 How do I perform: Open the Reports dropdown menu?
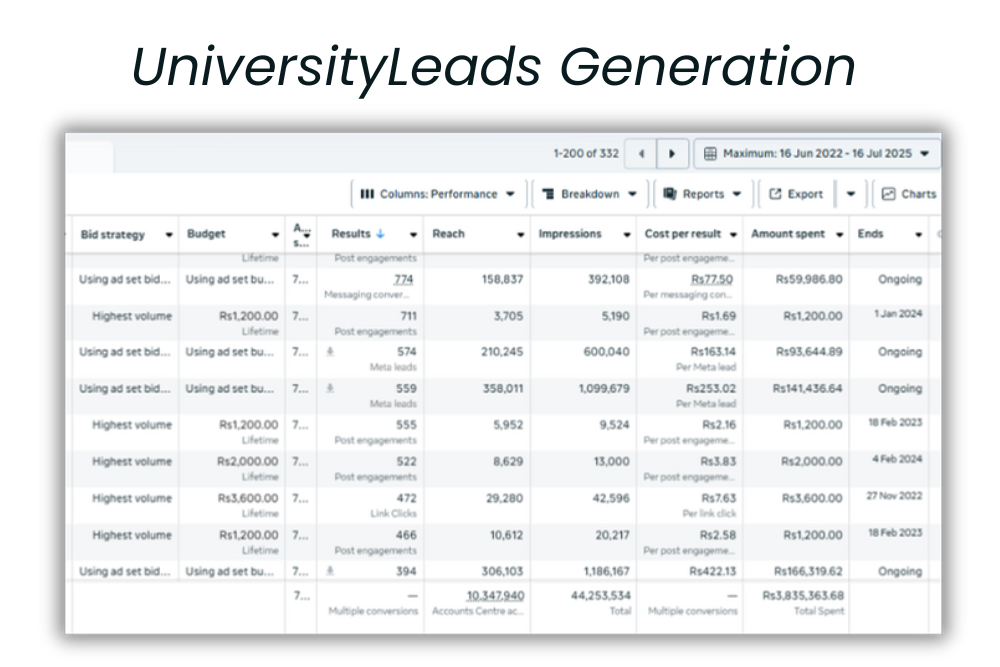click(737, 194)
